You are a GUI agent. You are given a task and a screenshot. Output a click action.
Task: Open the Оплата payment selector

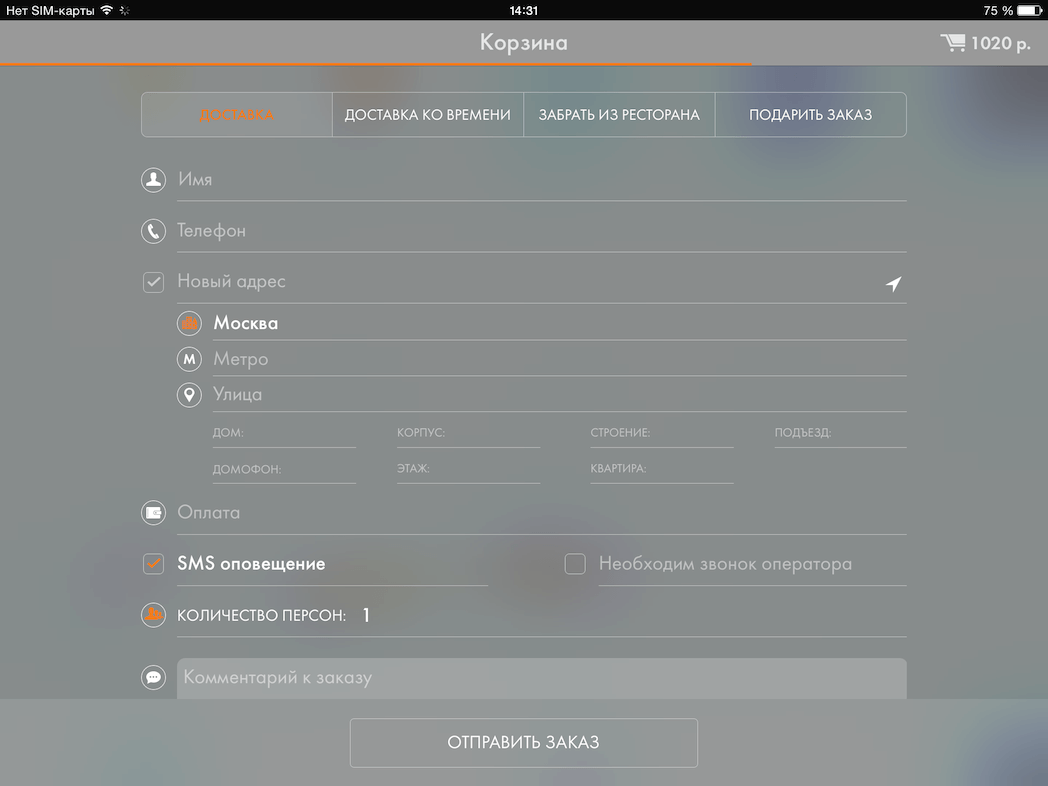point(541,513)
